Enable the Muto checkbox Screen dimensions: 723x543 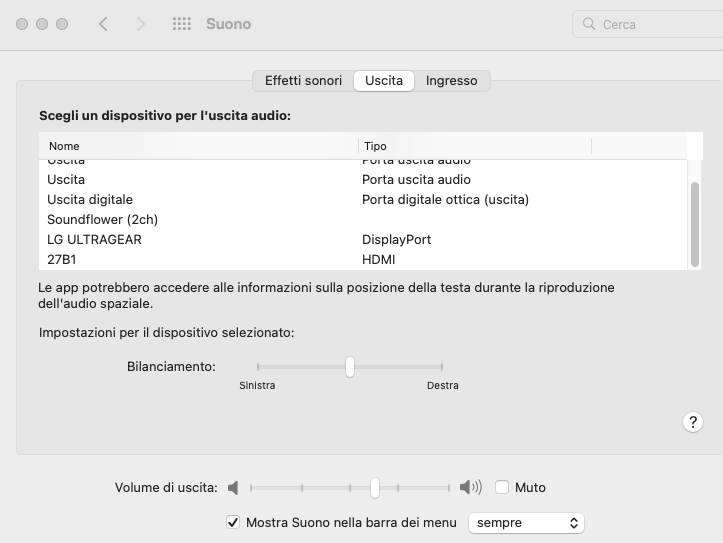pyautogui.click(x=502, y=487)
